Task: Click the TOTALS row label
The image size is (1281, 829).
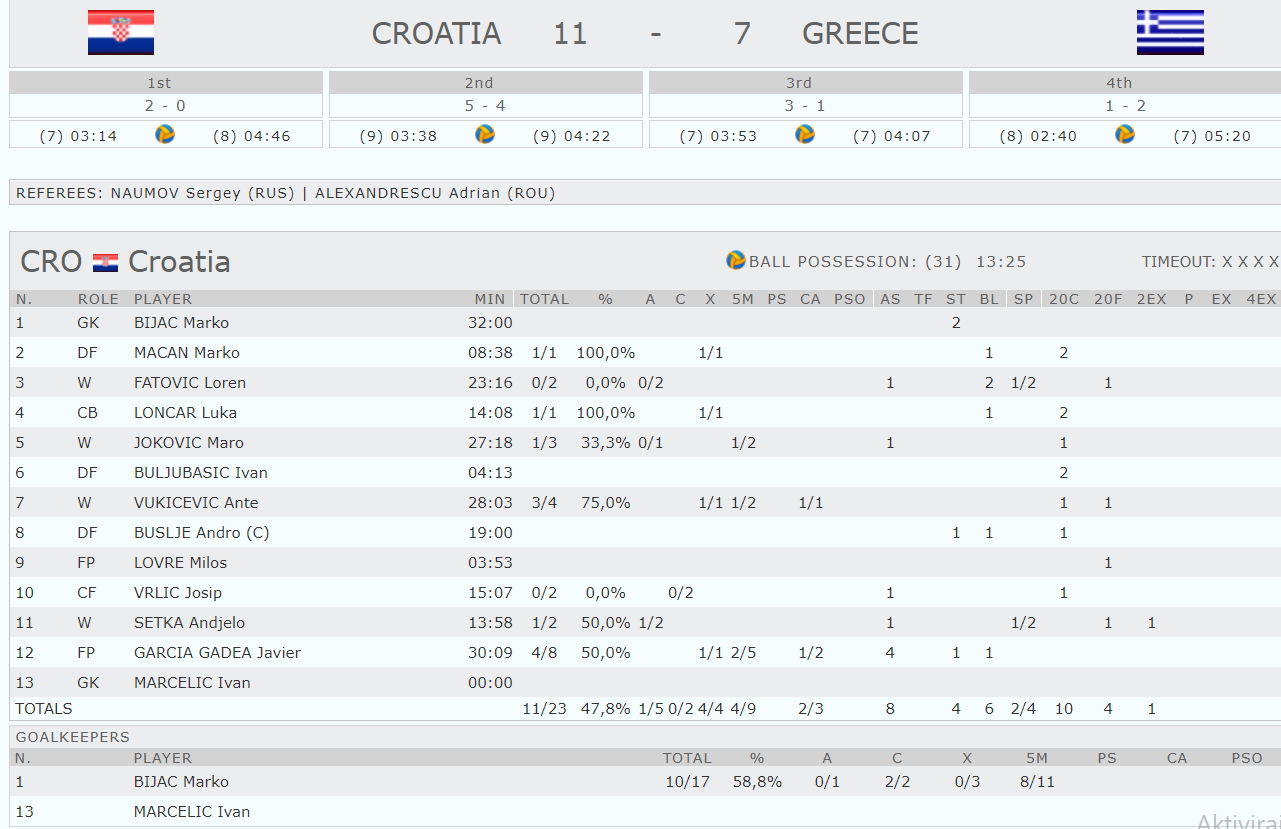Action: tap(44, 709)
